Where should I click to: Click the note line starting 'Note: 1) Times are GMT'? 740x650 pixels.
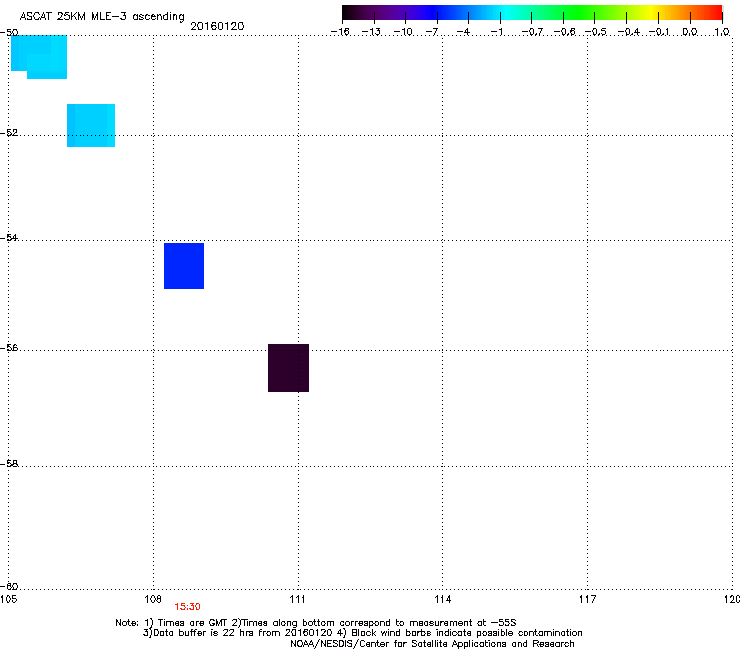316,623
